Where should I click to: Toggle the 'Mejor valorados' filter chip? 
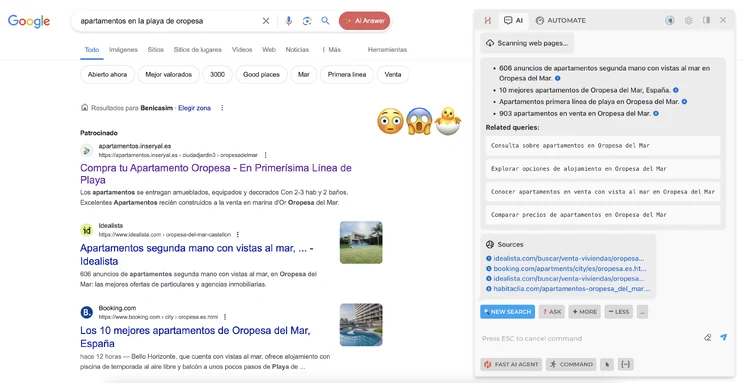pyautogui.click(x=168, y=75)
